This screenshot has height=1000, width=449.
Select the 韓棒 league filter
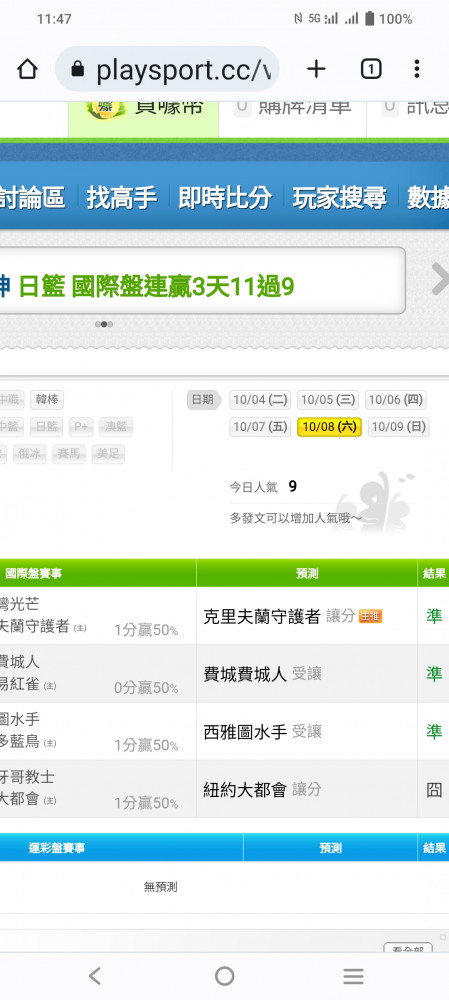[47, 401]
